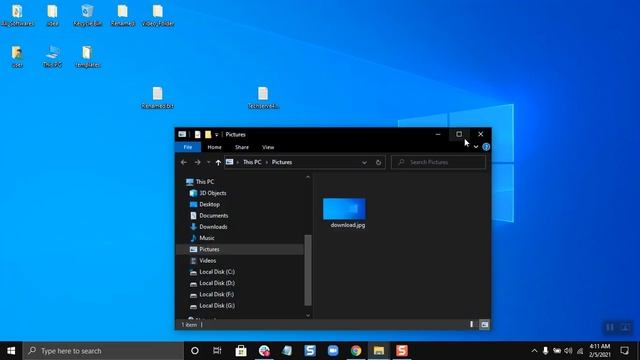Click Pictures in the address bar path
This screenshot has height=360, width=640.
(282, 162)
